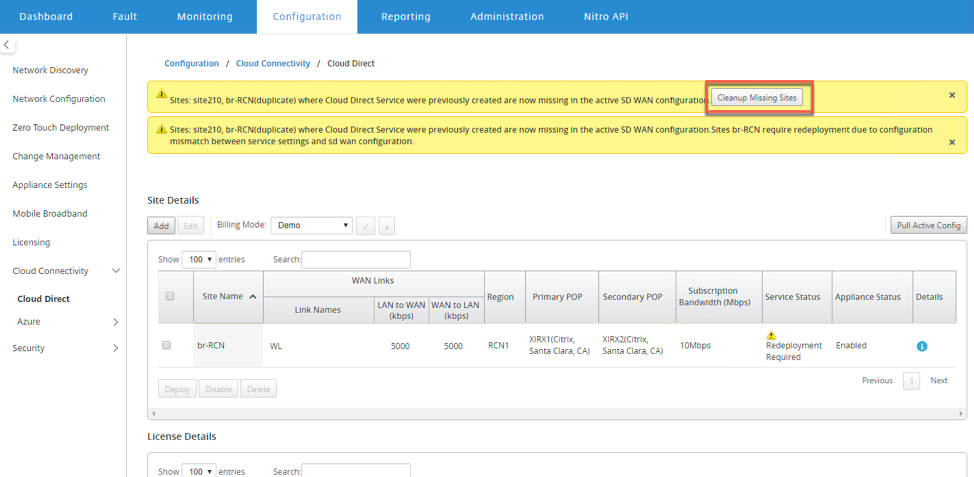974x477 pixels.
Task: Dismiss the first yellow warning banner
Action: tap(952, 95)
